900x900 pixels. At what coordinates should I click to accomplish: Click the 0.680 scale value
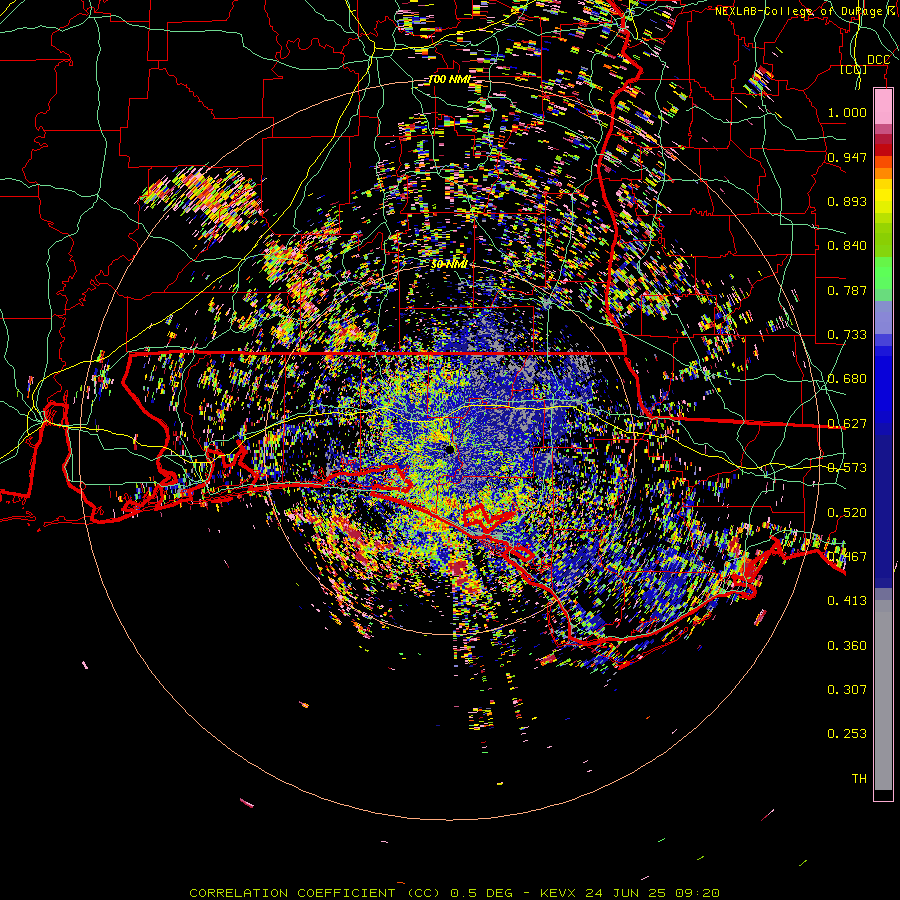pos(847,379)
